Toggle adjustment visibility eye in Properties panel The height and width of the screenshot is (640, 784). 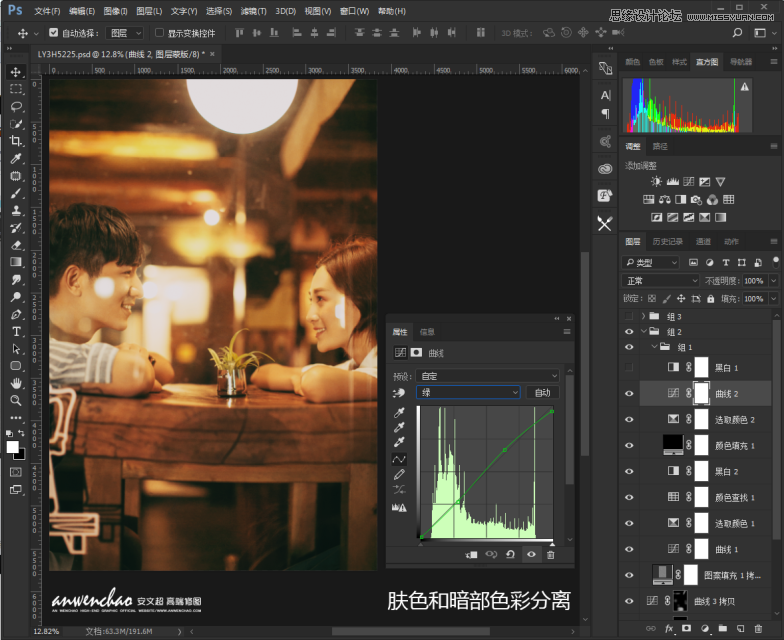pyautogui.click(x=531, y=554)
